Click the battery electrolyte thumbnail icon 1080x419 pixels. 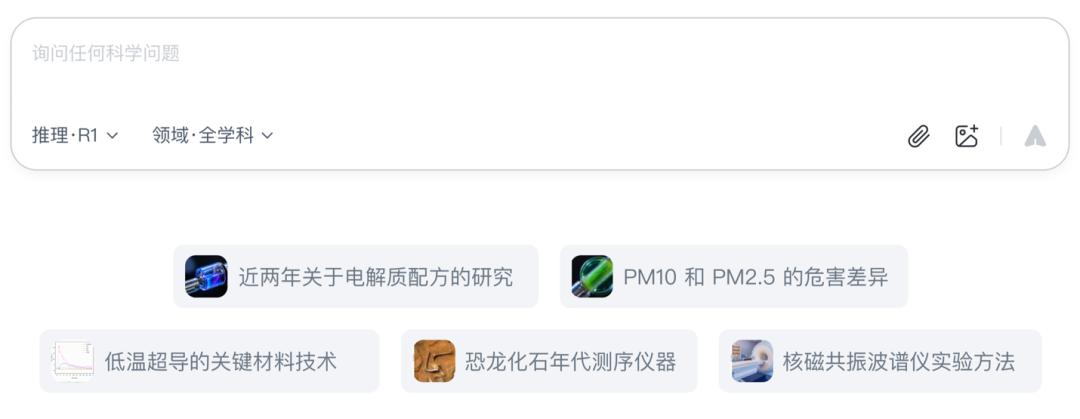point(206,276)
